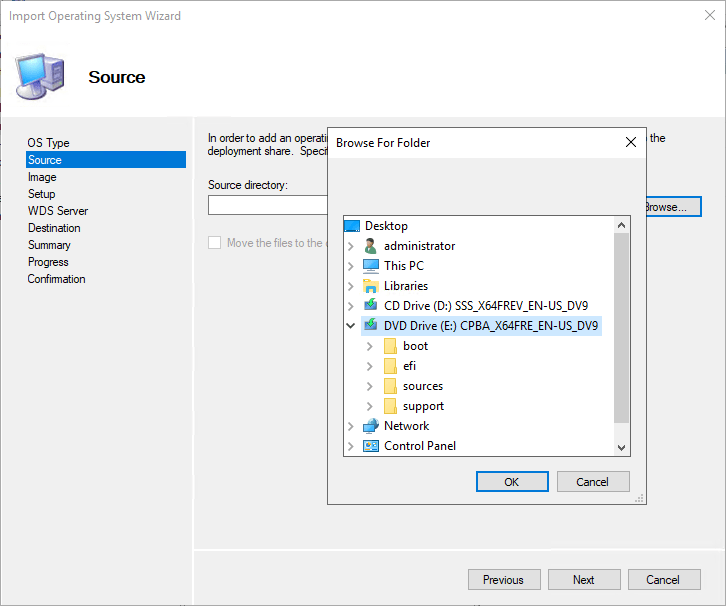Click the DVD Drive (E:) disc icon
The height and width of the screenshot is (606, 726).
(x=371, y=326)
